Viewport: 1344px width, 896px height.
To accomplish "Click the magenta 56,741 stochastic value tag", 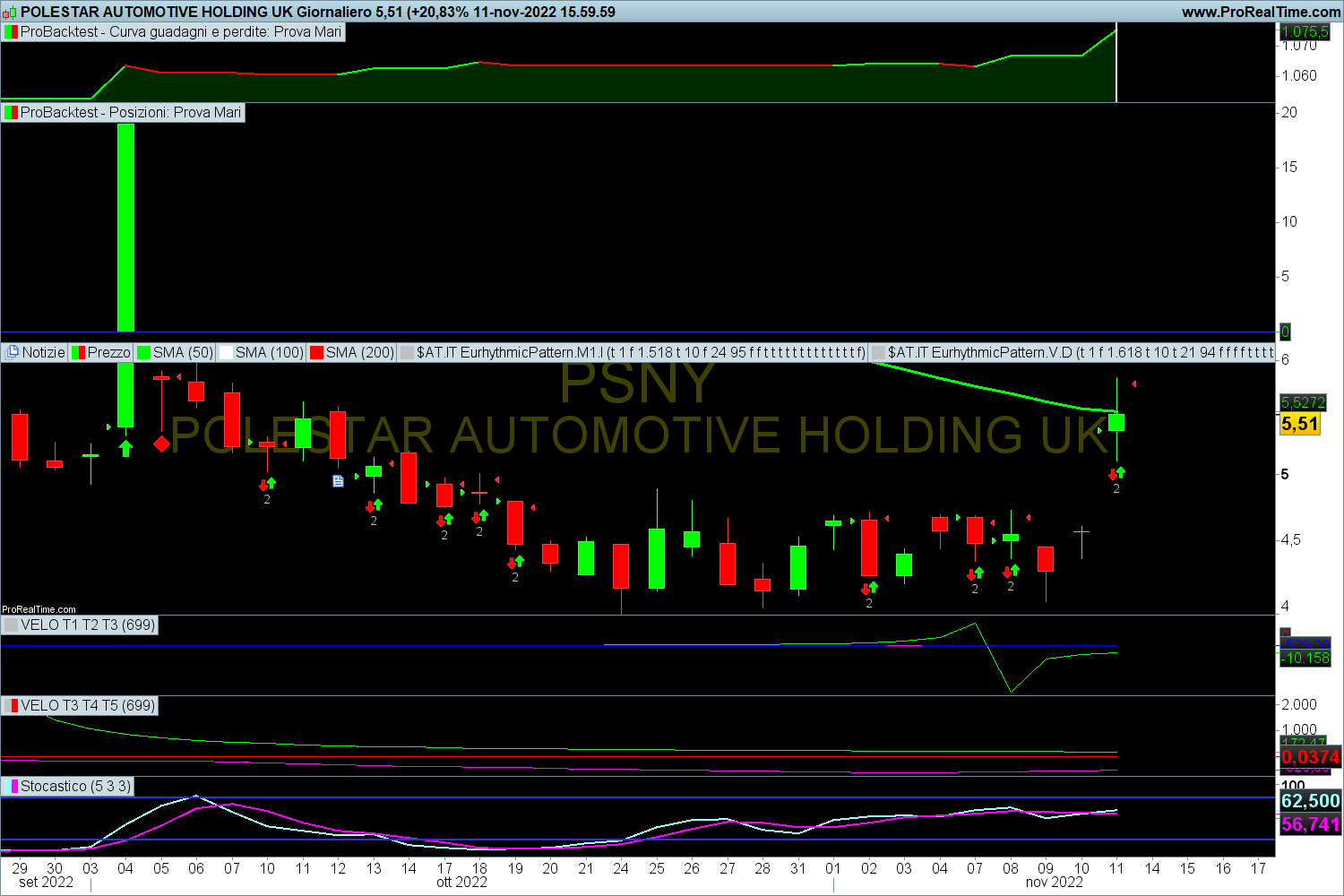I will click(1311, 824).
